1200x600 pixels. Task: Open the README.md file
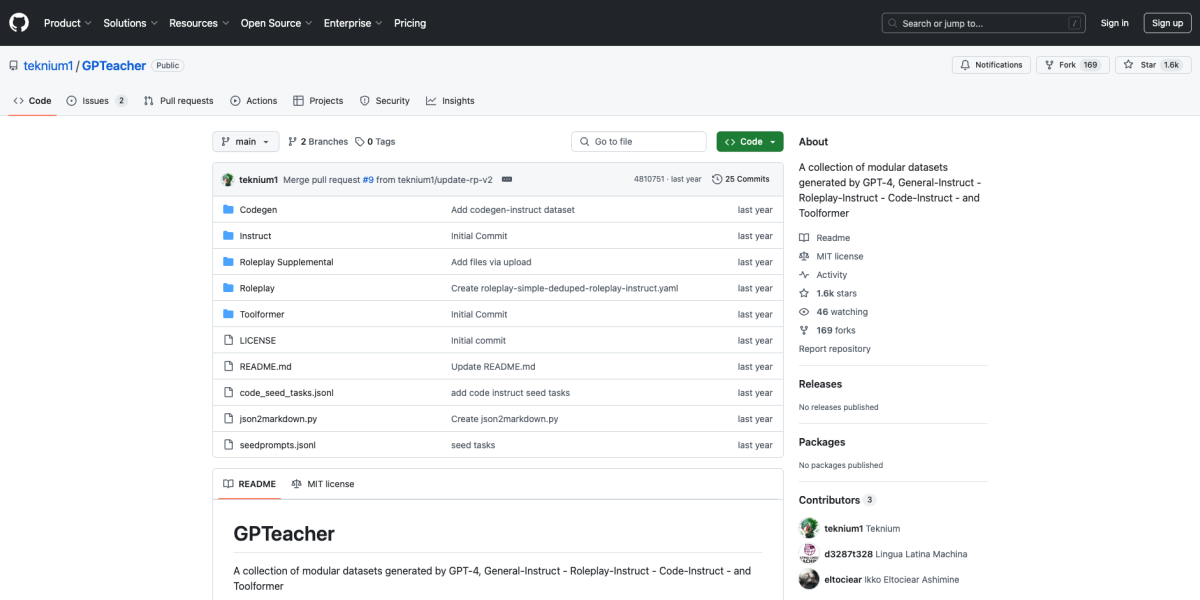click(x=265, y=367)
